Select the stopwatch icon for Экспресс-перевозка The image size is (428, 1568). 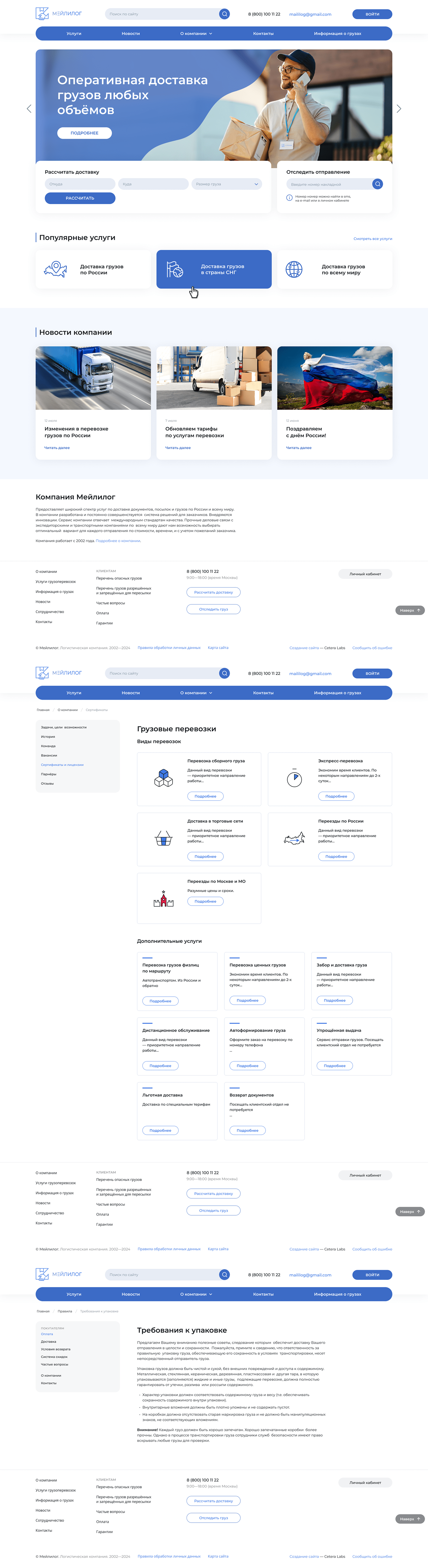coord(294,778)
